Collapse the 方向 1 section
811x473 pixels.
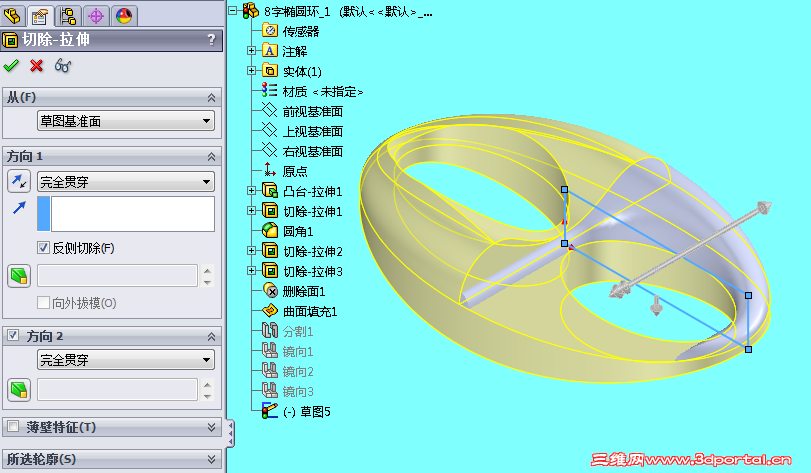pos(211,156)
